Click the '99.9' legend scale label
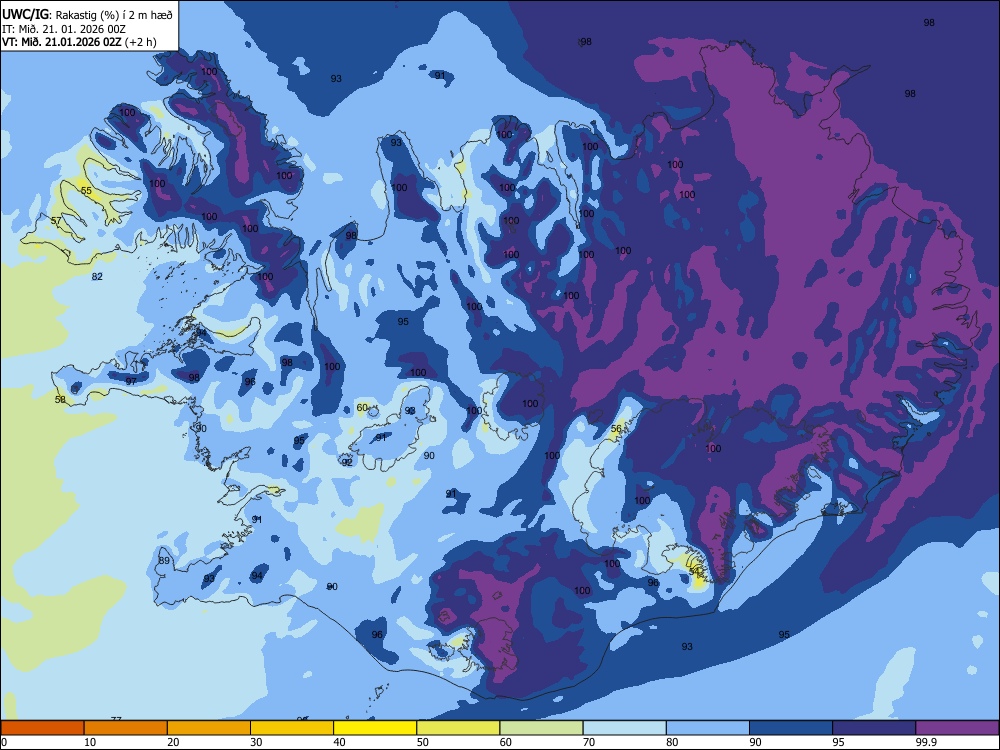1000x750 pixels. coord(925,742)
